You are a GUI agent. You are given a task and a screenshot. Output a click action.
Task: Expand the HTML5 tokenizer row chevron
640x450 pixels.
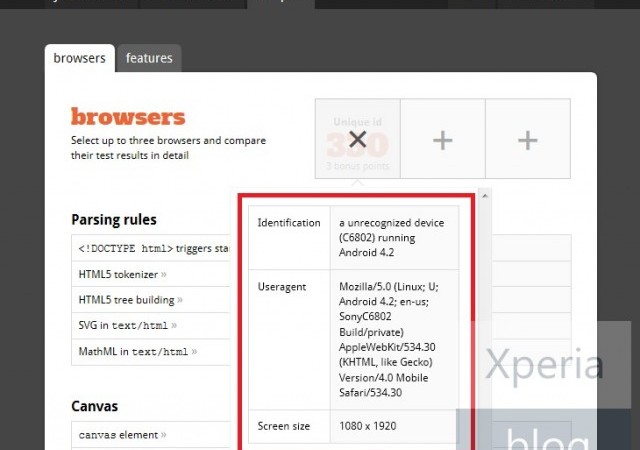pyautogui.click(x=163, y=274)
